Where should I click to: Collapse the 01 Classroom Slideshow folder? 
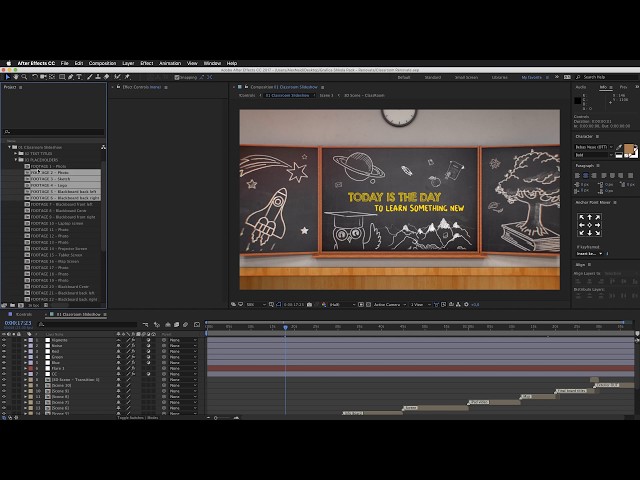pos(9,147)
